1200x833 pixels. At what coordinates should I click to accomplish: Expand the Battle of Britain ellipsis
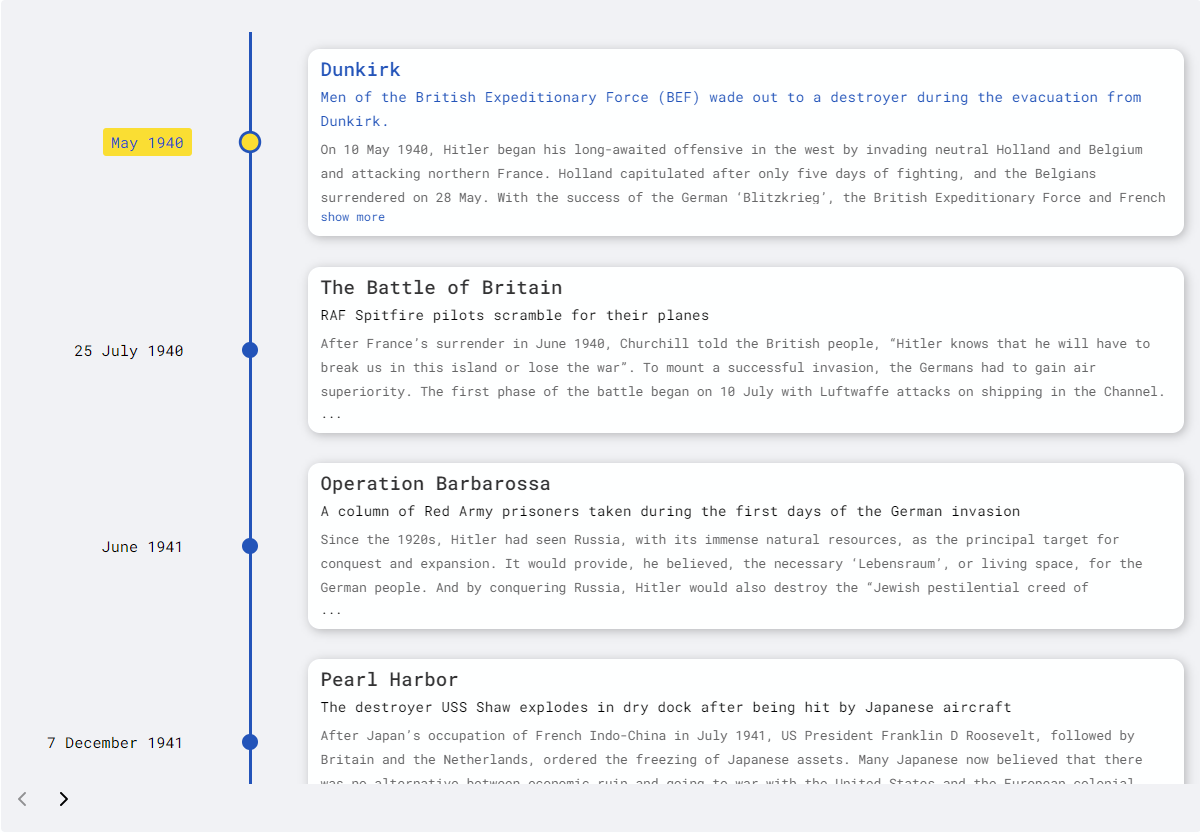[x=331, y=414]
